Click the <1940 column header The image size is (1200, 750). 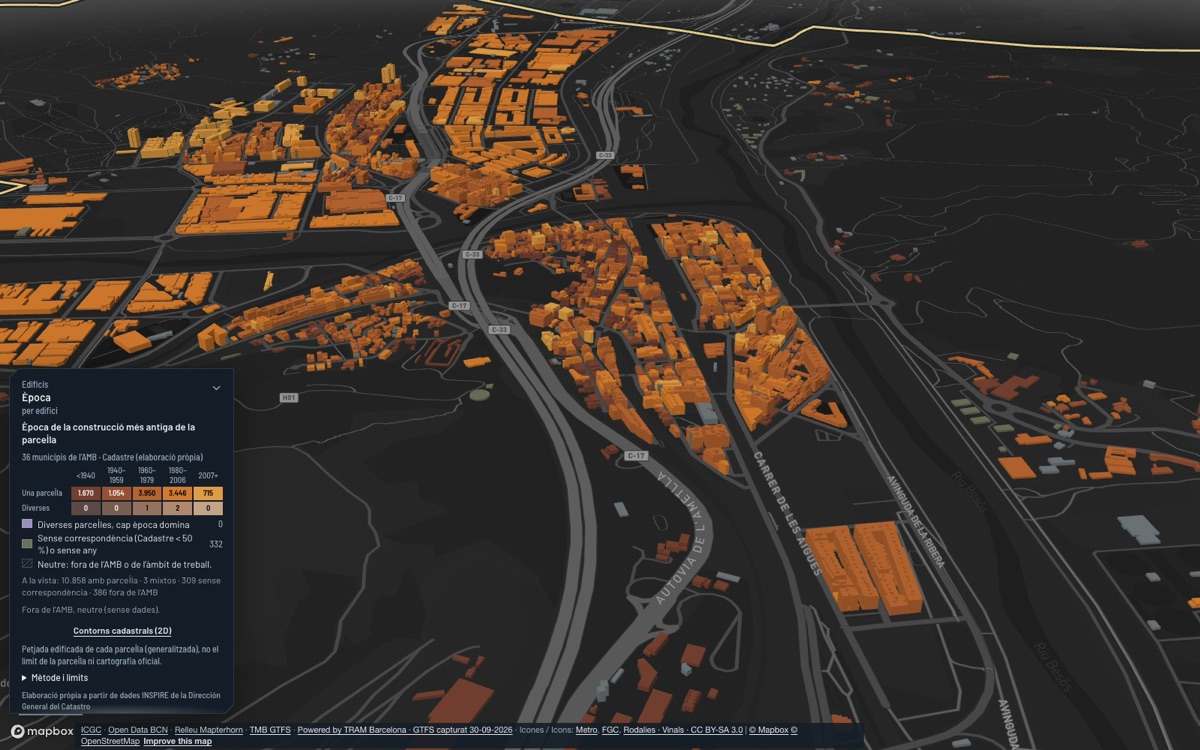[x=86, y=475]
